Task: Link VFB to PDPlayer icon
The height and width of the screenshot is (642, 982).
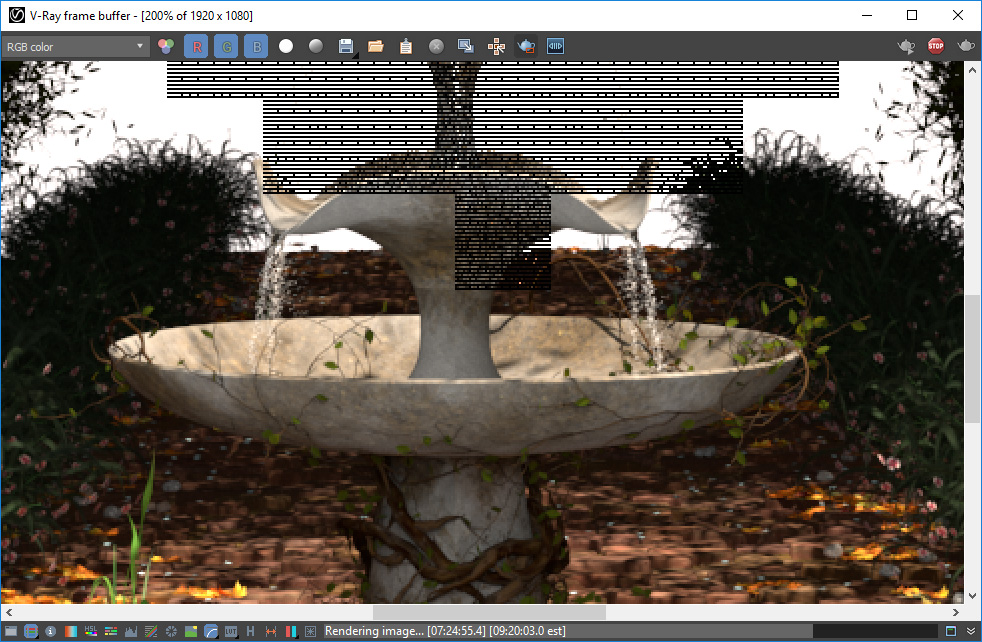Action: pyautogui.click(x=556, y=46)
